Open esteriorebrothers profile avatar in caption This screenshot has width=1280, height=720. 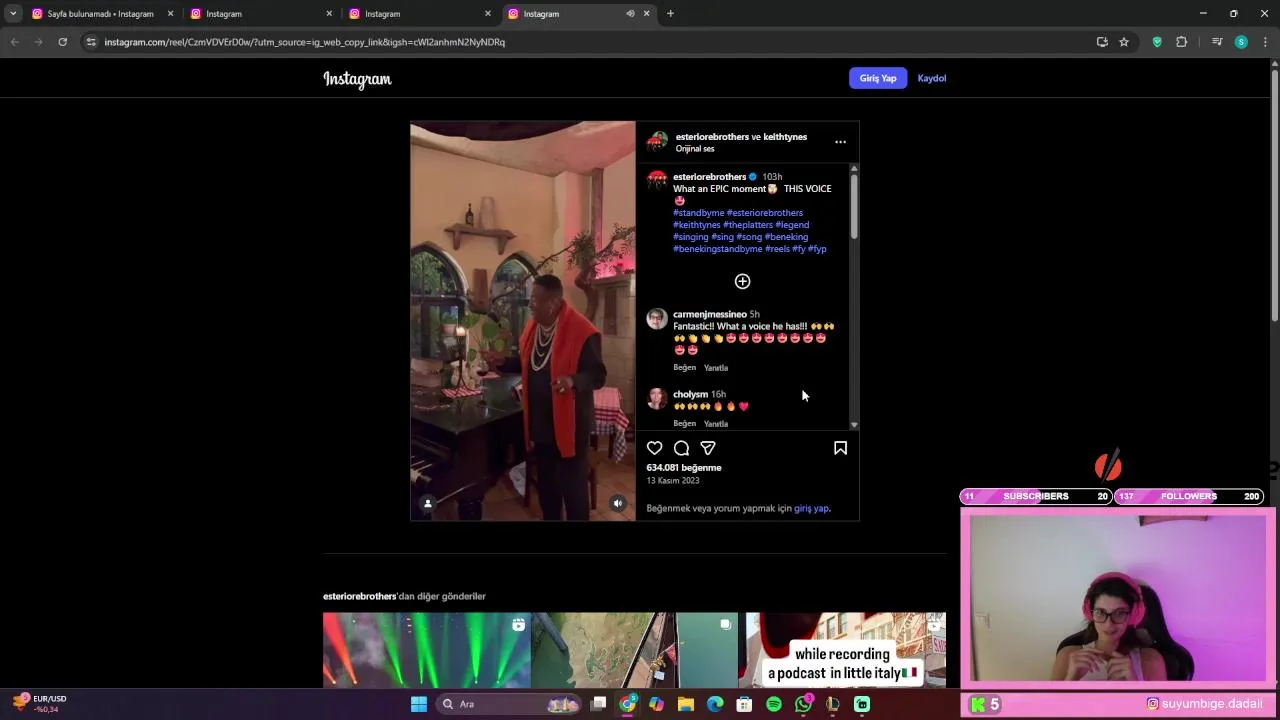(x=657, y=180)
